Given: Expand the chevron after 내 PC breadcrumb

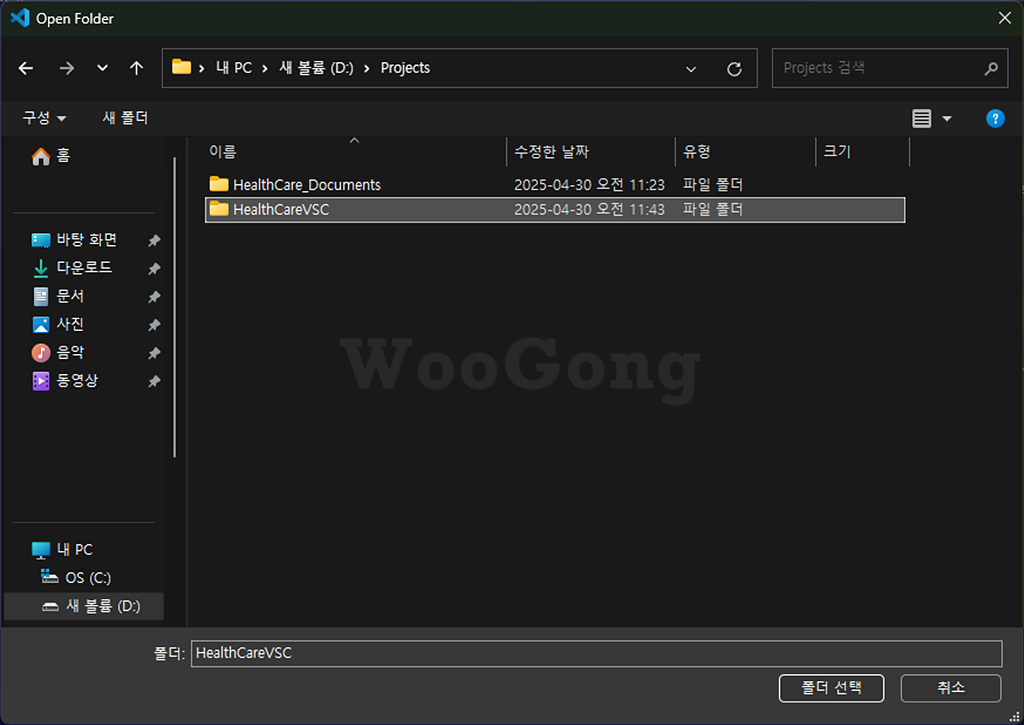Looking at the screenshot, I should 264,69.
